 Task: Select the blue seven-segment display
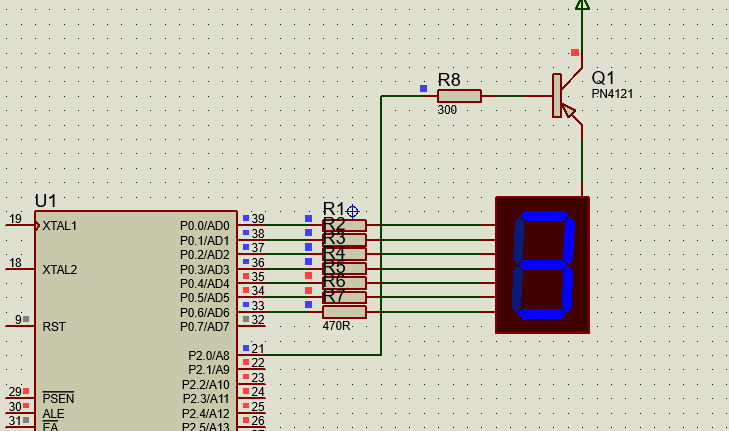(x=542, y=265)
